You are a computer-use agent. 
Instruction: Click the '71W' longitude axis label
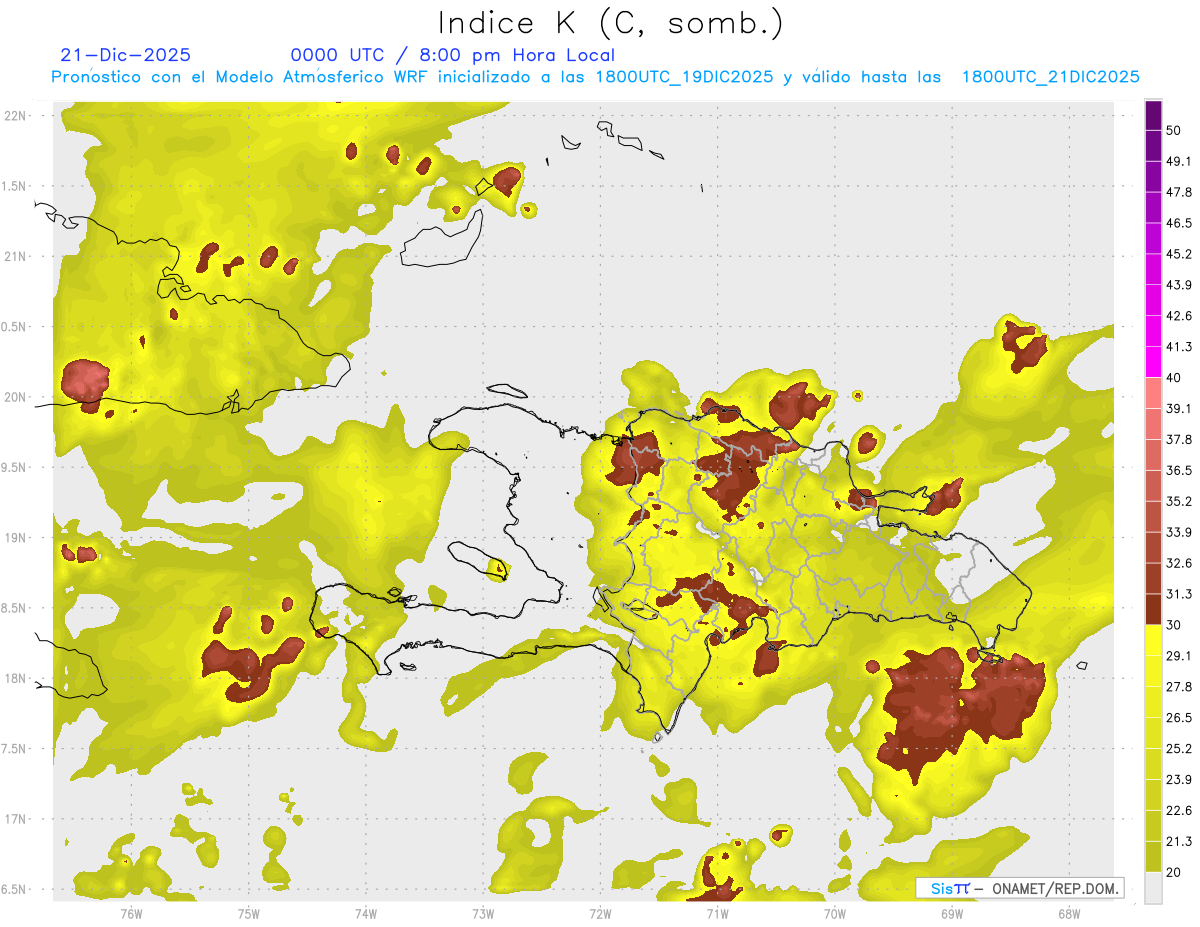point(717,914)
